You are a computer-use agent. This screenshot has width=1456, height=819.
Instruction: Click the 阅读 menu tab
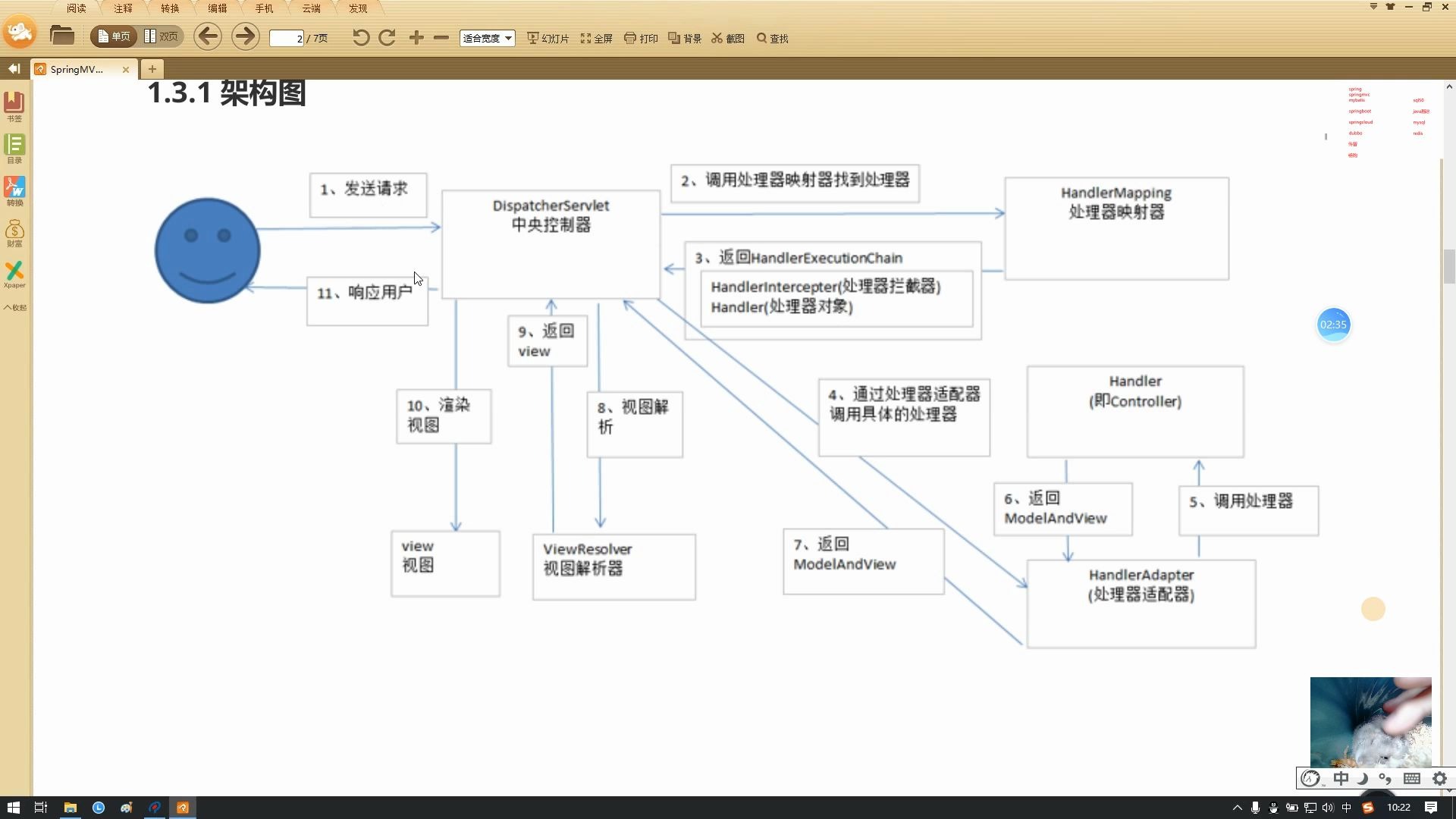click(76, 8)
